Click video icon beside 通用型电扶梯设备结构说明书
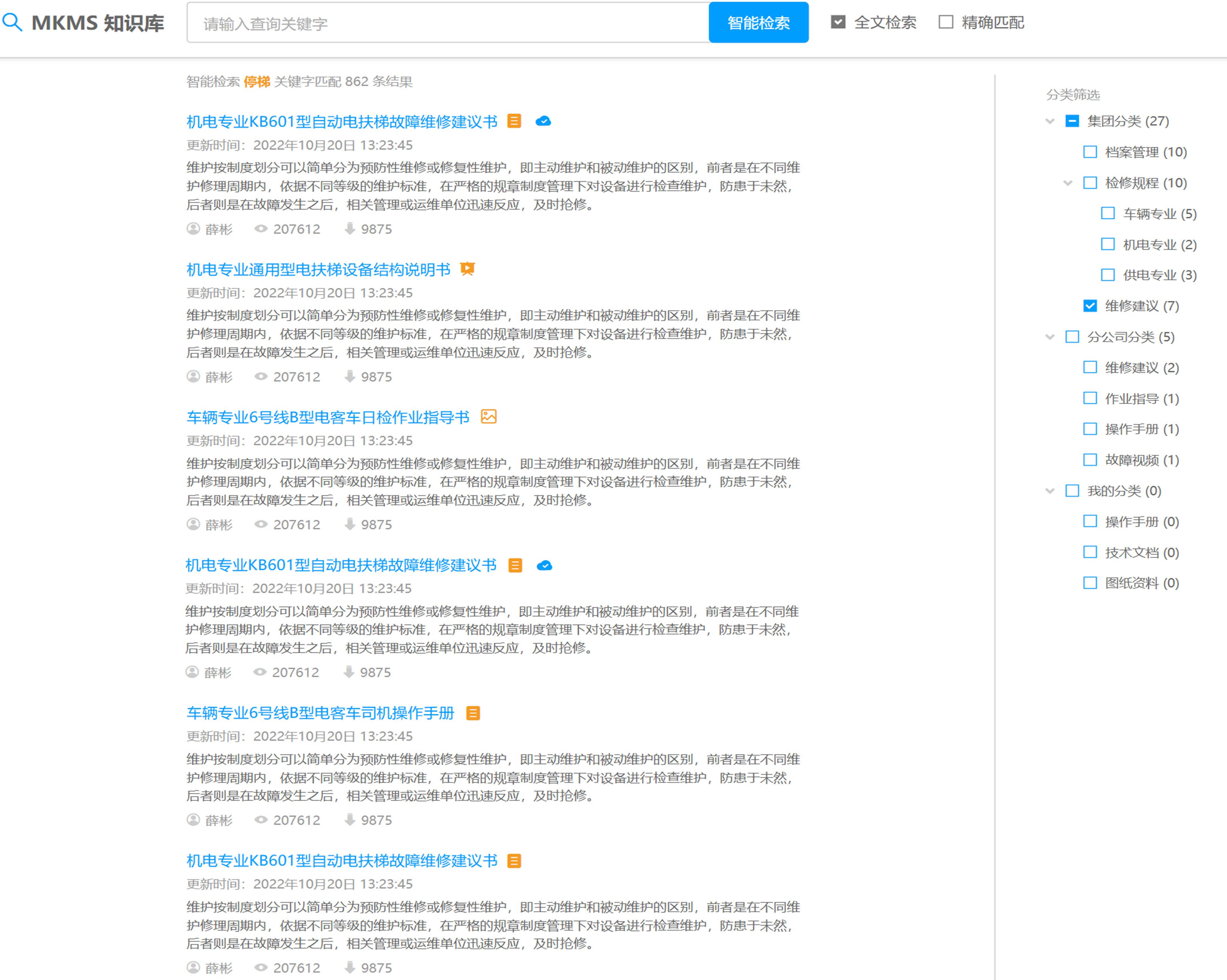Viewport: 1227px width, 980px height. tap(467, 269)
